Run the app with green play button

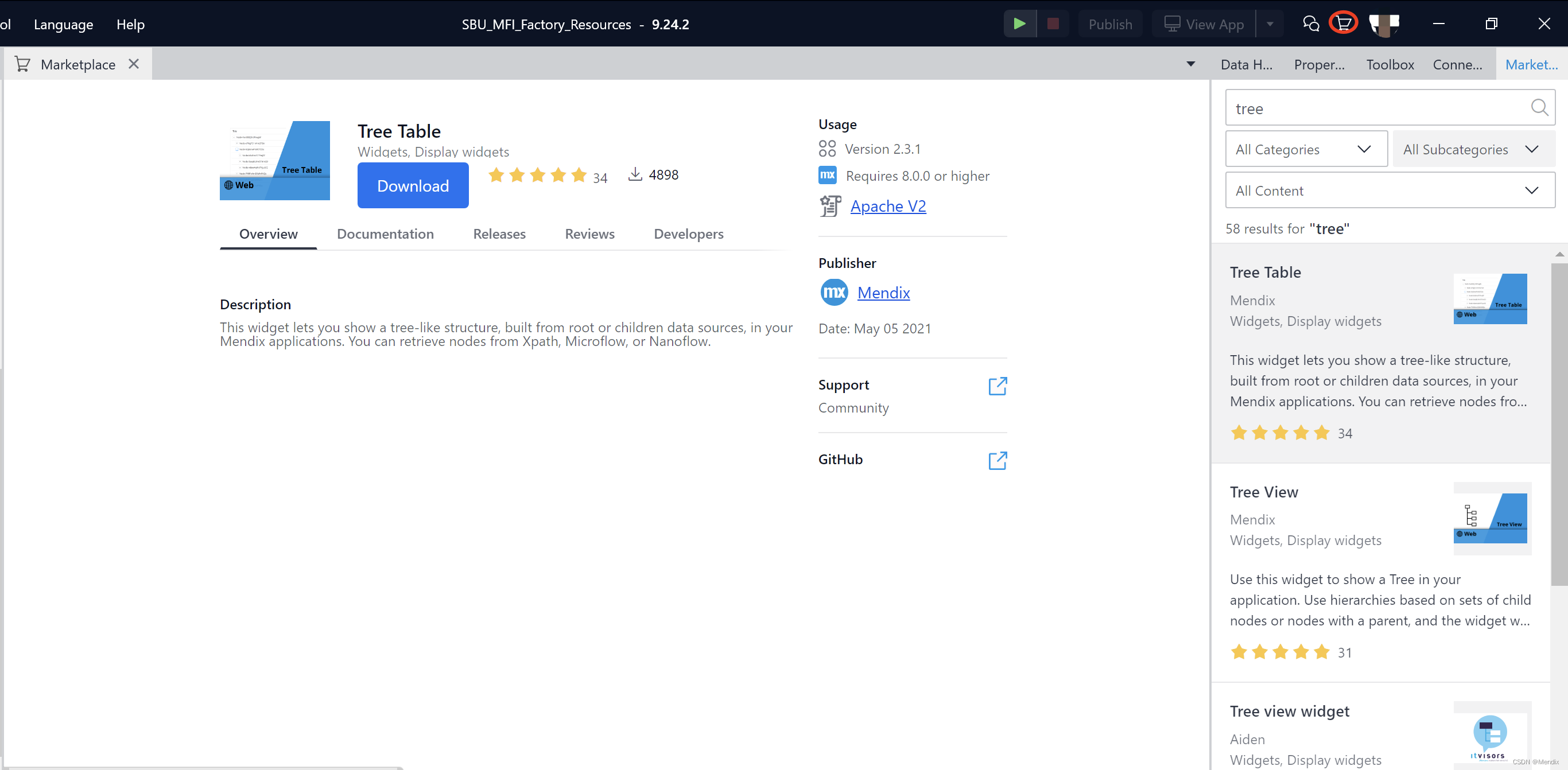(x=1019, y=24)
